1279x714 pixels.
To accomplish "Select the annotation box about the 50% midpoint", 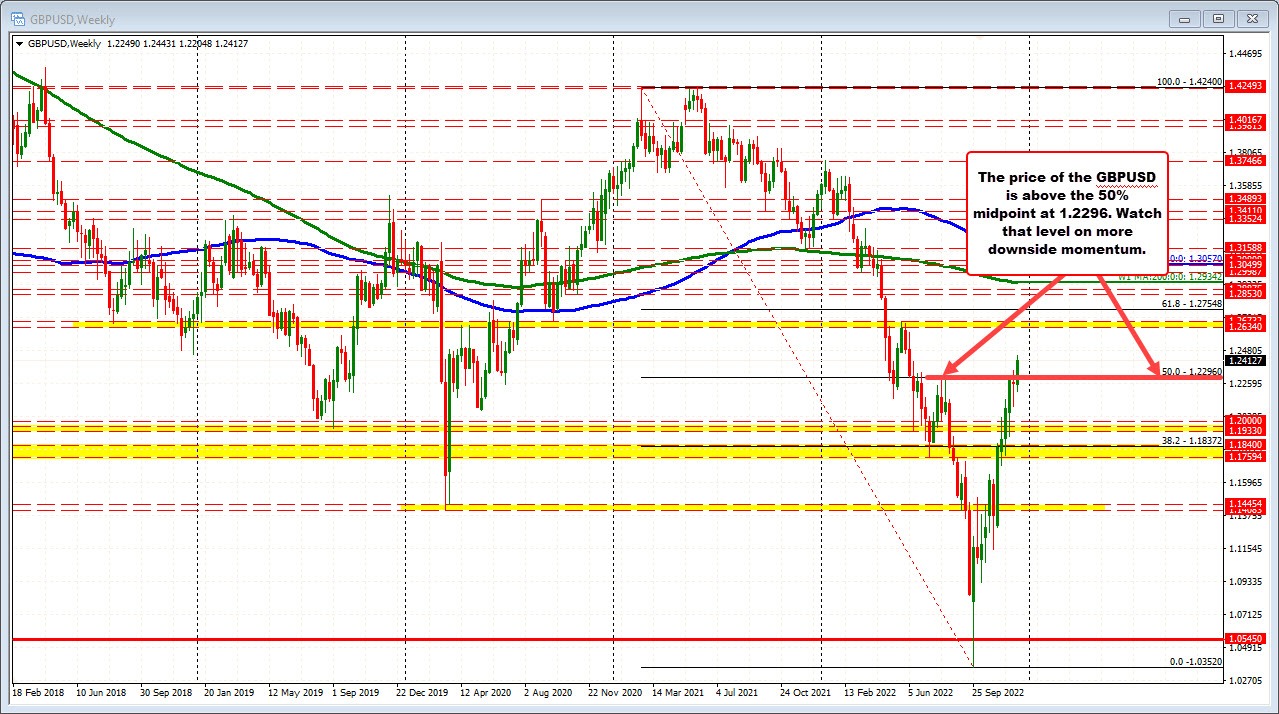I will [x=1066, y=213].
